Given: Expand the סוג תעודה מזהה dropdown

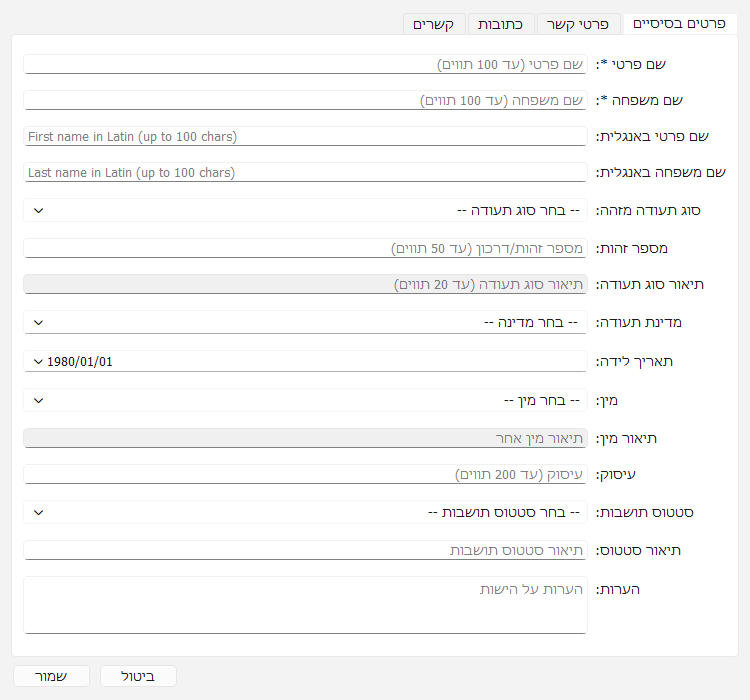Looking at the screenshot, I should click(305, 210).
